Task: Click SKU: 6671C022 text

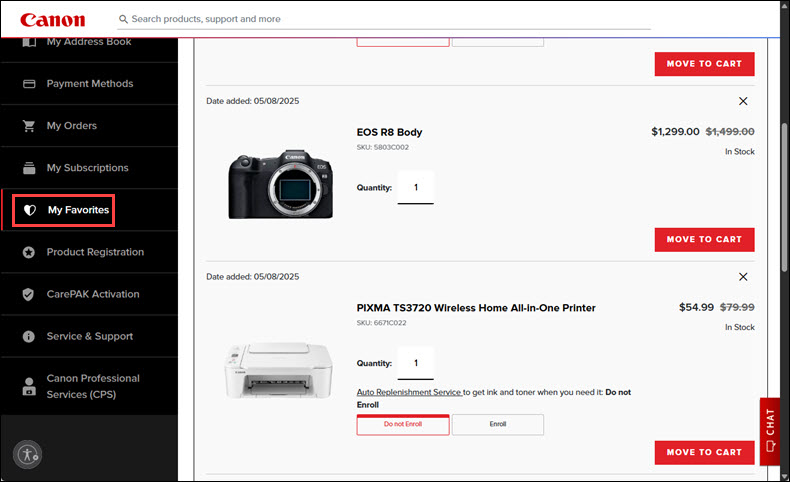Action: click(x=381, y=323)
